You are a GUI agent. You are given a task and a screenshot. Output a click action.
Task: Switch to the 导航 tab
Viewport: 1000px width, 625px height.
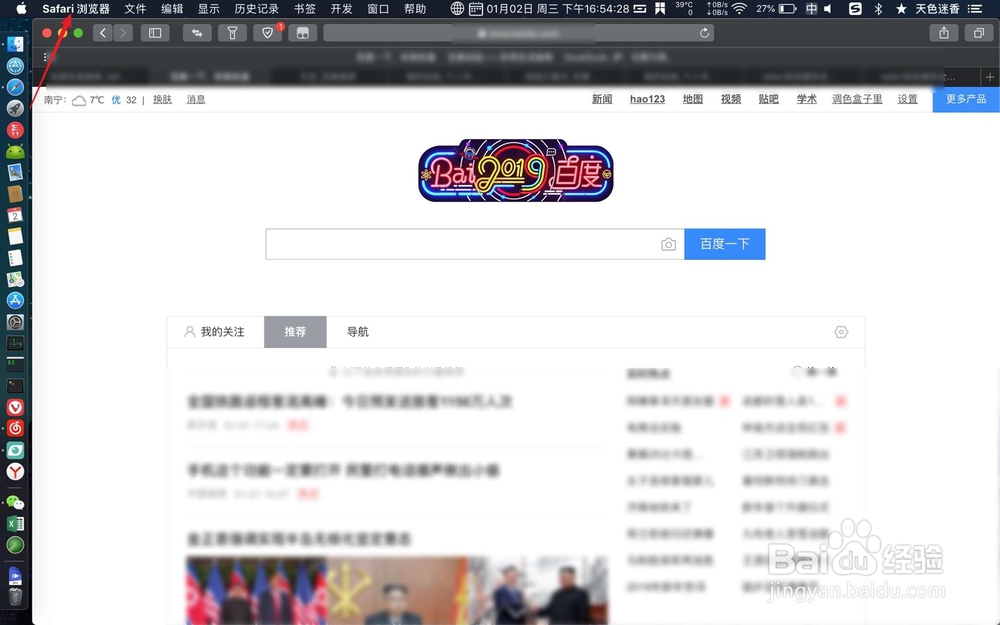358,332
